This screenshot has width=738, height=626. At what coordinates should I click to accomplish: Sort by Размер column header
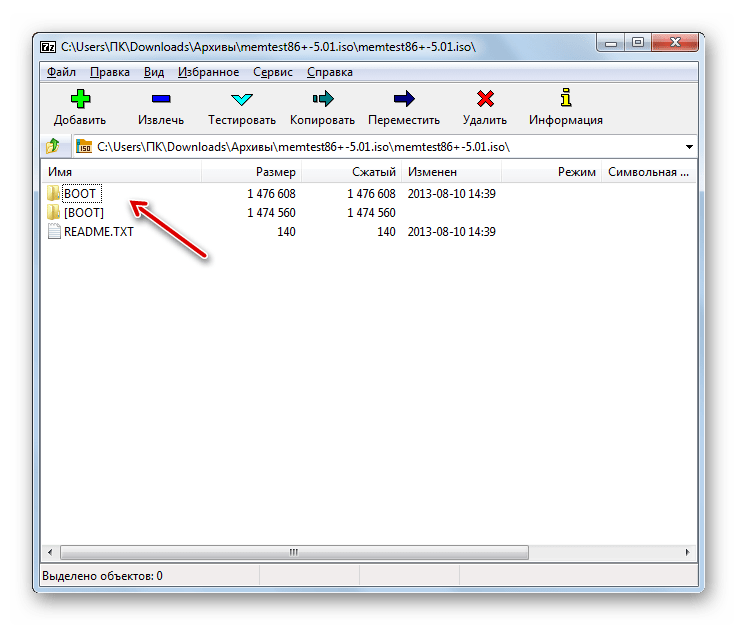tap(251, 172)
